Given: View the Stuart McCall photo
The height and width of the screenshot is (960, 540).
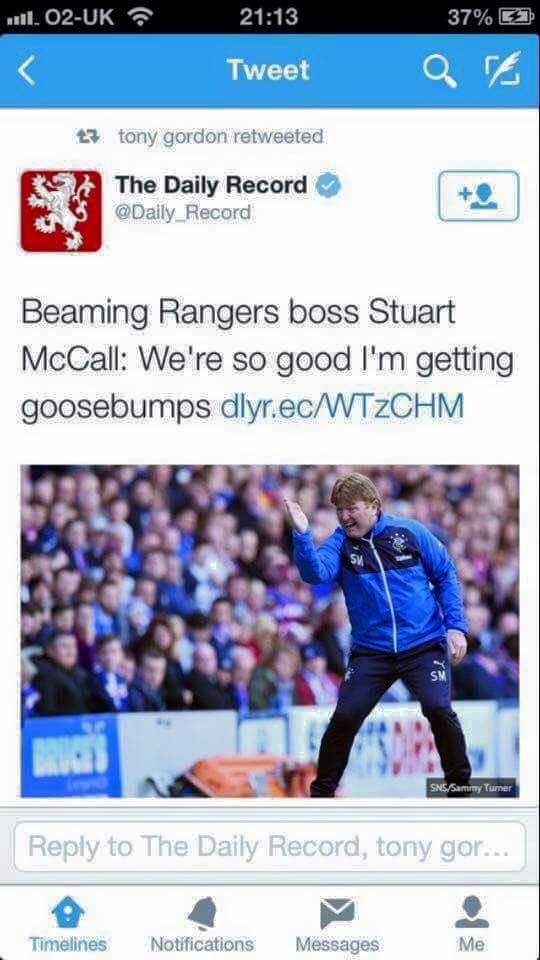Looking at the screenshot, I should (270, 631).
